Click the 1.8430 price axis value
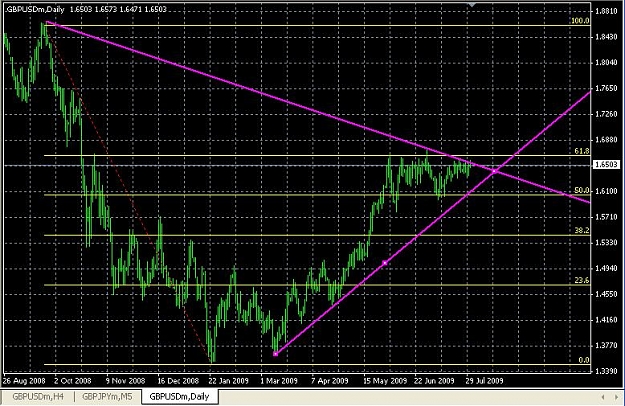 click(x=606, y=37)
